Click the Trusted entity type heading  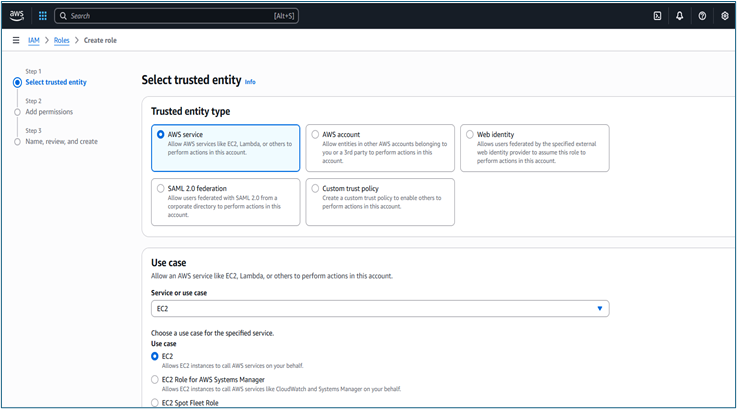point(190,111)
